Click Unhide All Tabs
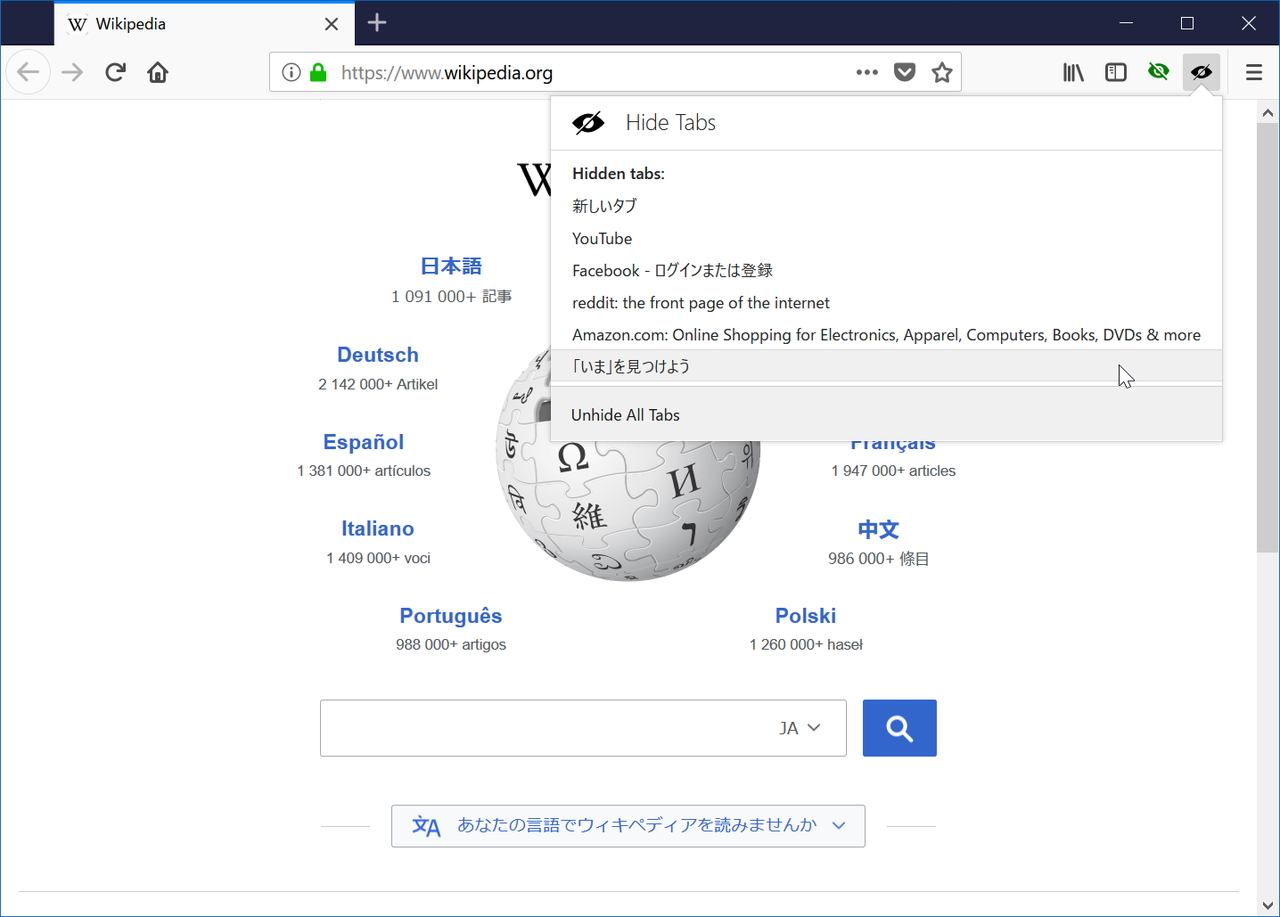The image size is (1280, 917). pyautogui.click(x=625, y=414)
